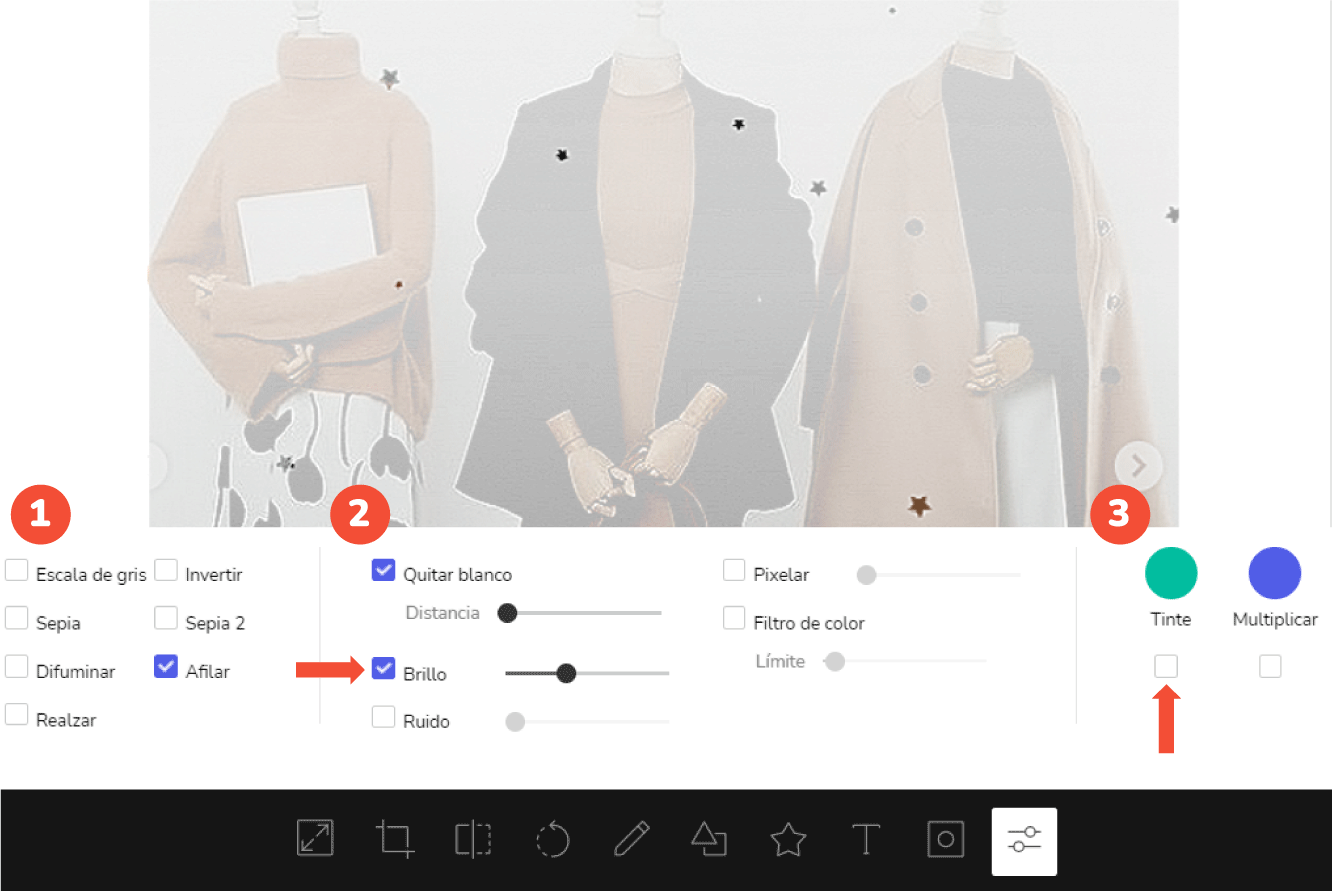
Task: Click the mannequin photo preview
Action: pyautogui.click(x=664, y=263)
